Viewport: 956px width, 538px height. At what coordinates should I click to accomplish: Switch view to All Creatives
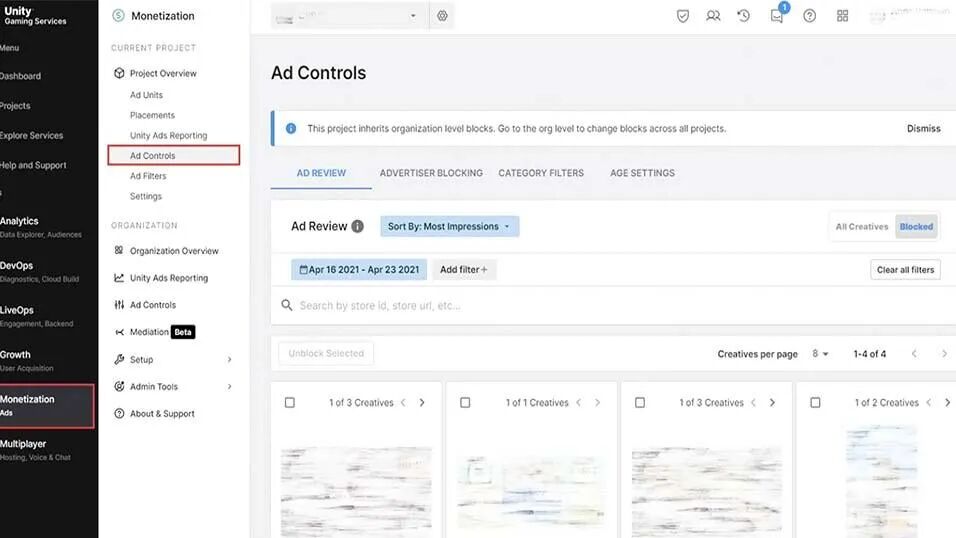[861, 226]
